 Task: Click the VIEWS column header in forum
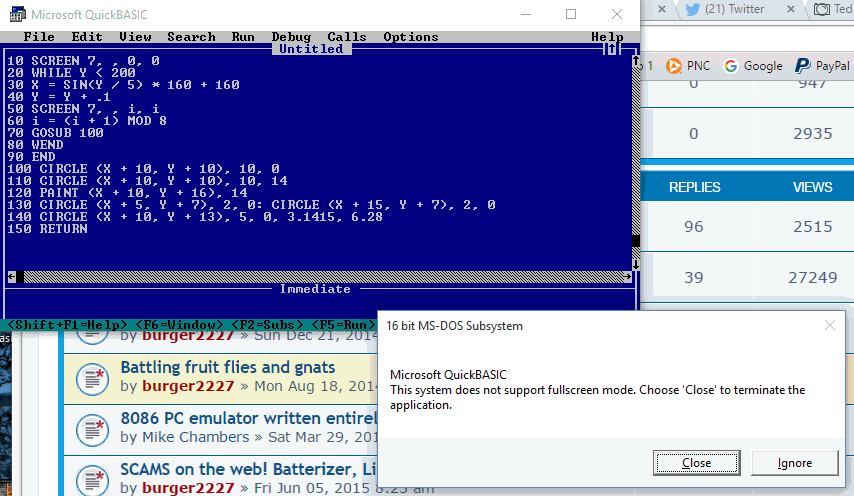pos(813,187)
